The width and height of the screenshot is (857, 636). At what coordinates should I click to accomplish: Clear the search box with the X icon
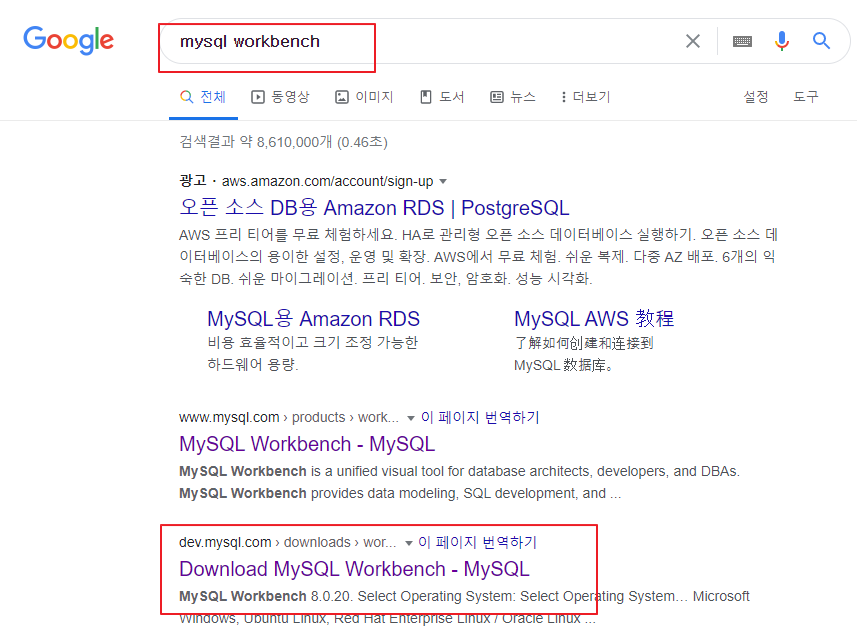point(692,41)
